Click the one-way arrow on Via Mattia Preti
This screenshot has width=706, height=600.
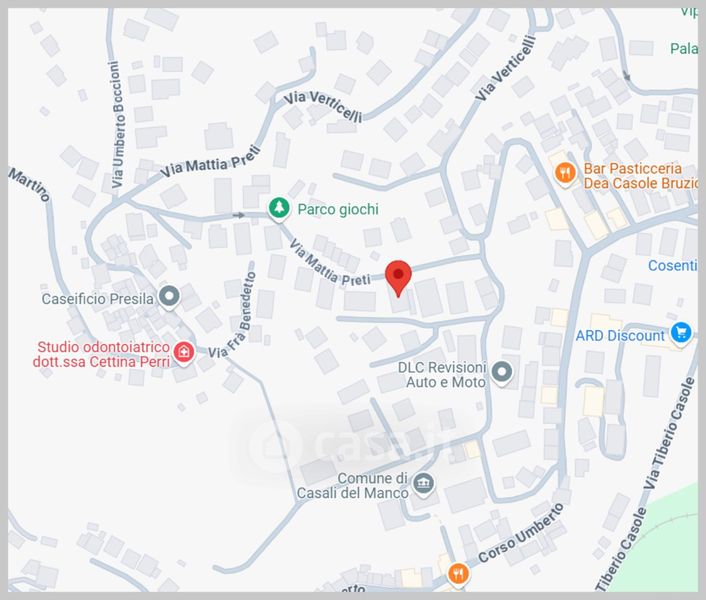239,215
